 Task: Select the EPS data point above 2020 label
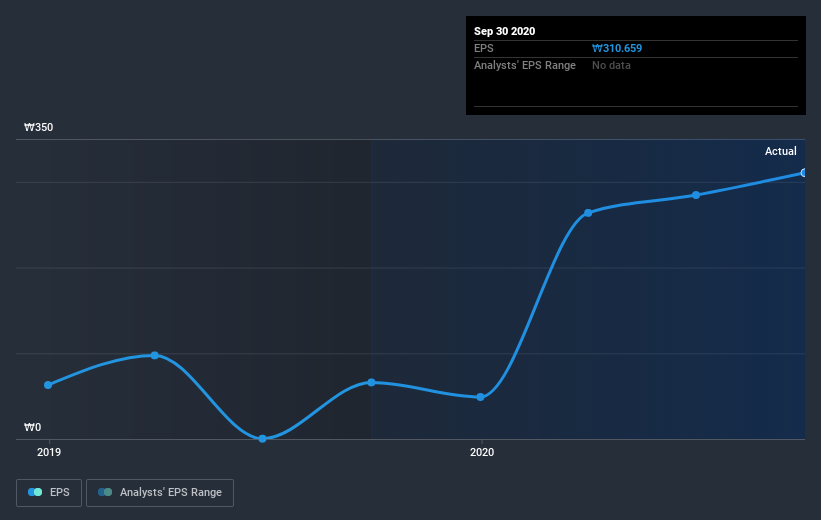(480, 397)
